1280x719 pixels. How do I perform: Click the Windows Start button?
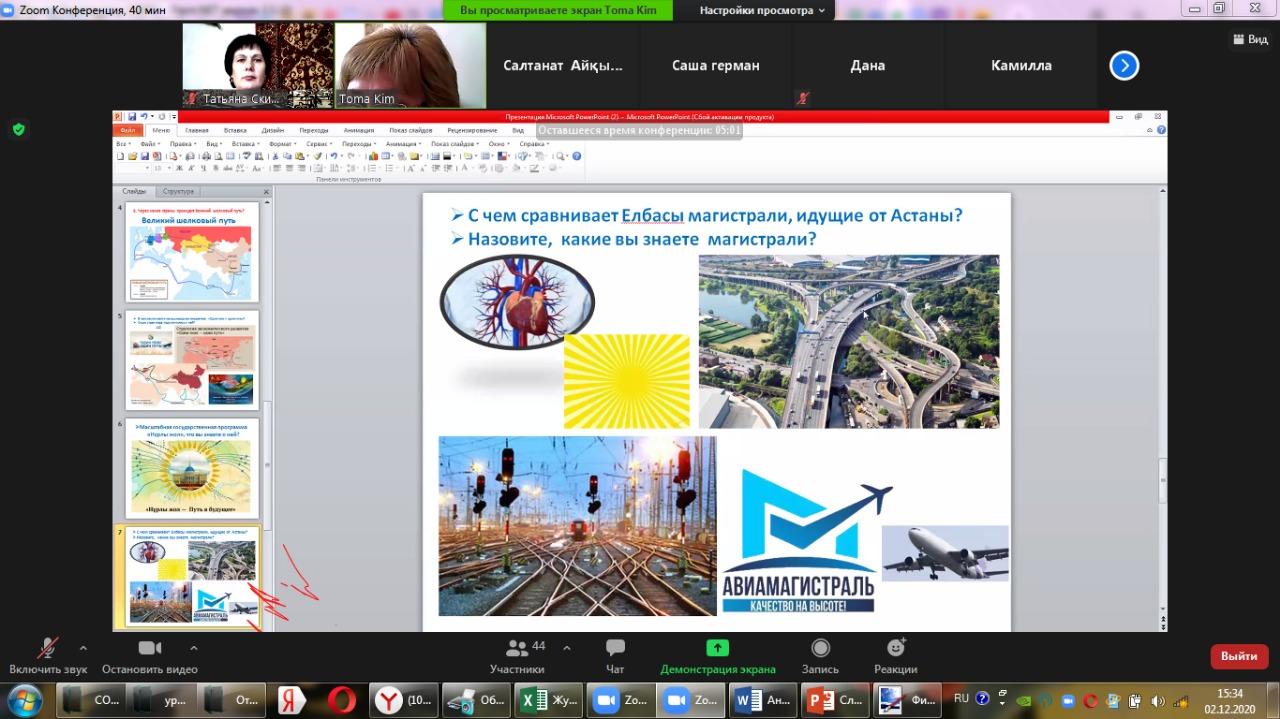pyautogui.click(x=24, y=699)
